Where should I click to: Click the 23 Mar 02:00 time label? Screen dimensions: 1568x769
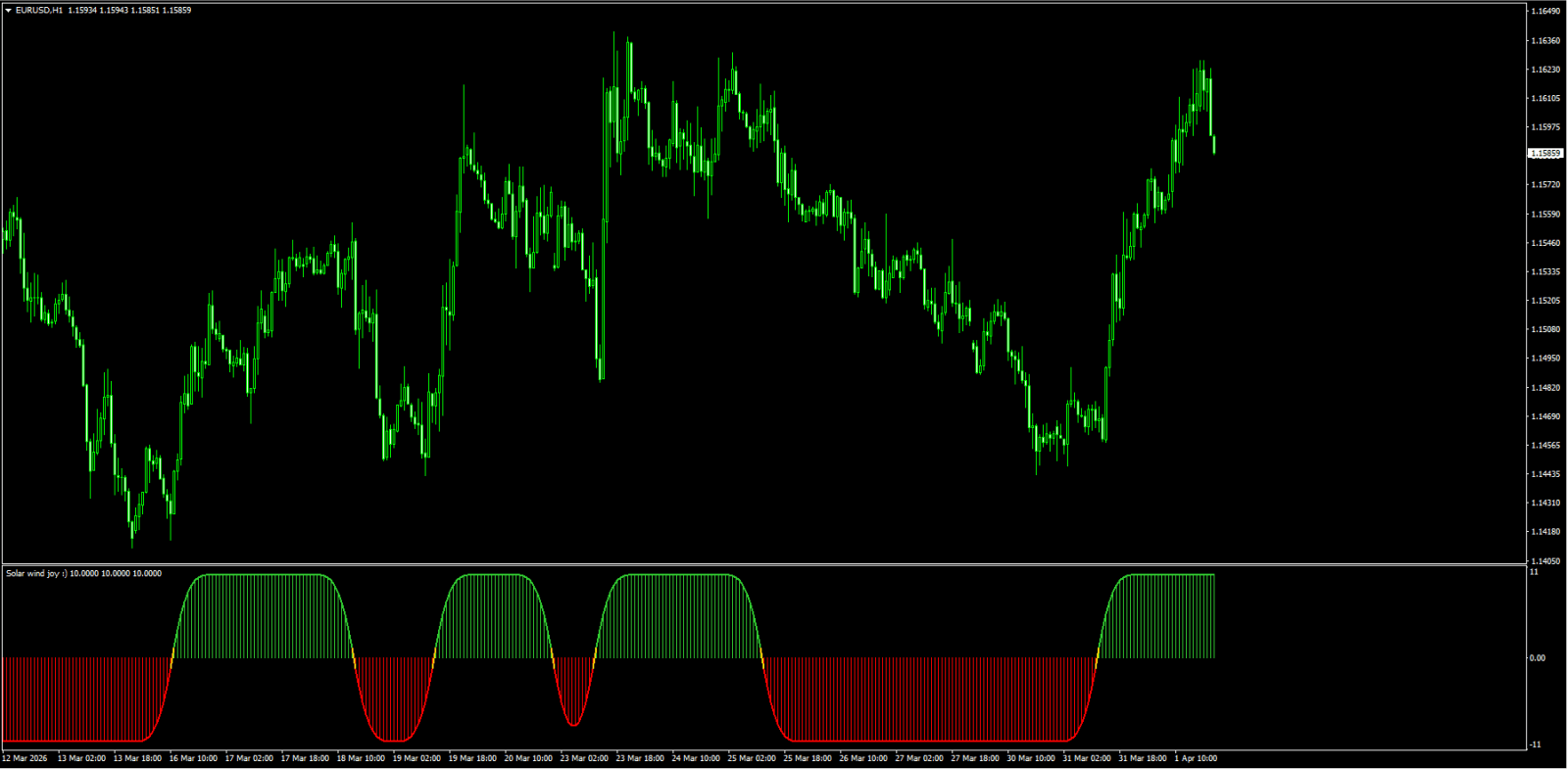coord(584,758)
